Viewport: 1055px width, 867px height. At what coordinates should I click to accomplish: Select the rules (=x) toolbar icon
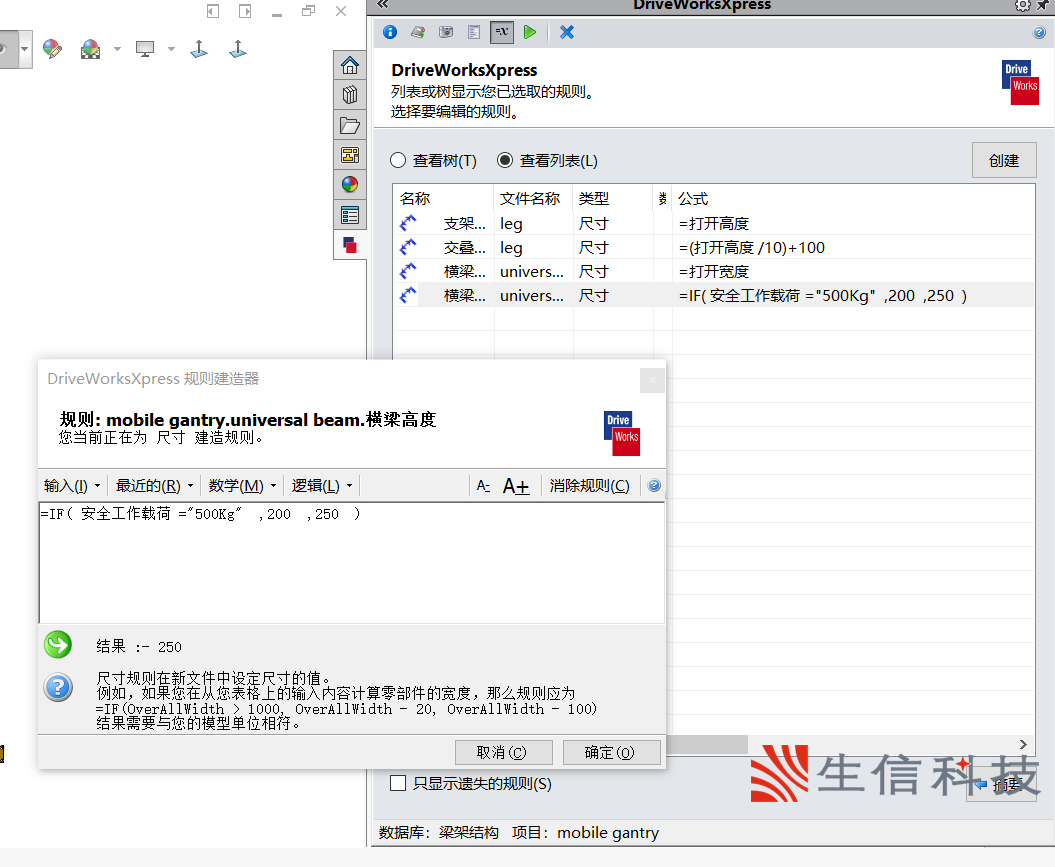pos(502,32)
